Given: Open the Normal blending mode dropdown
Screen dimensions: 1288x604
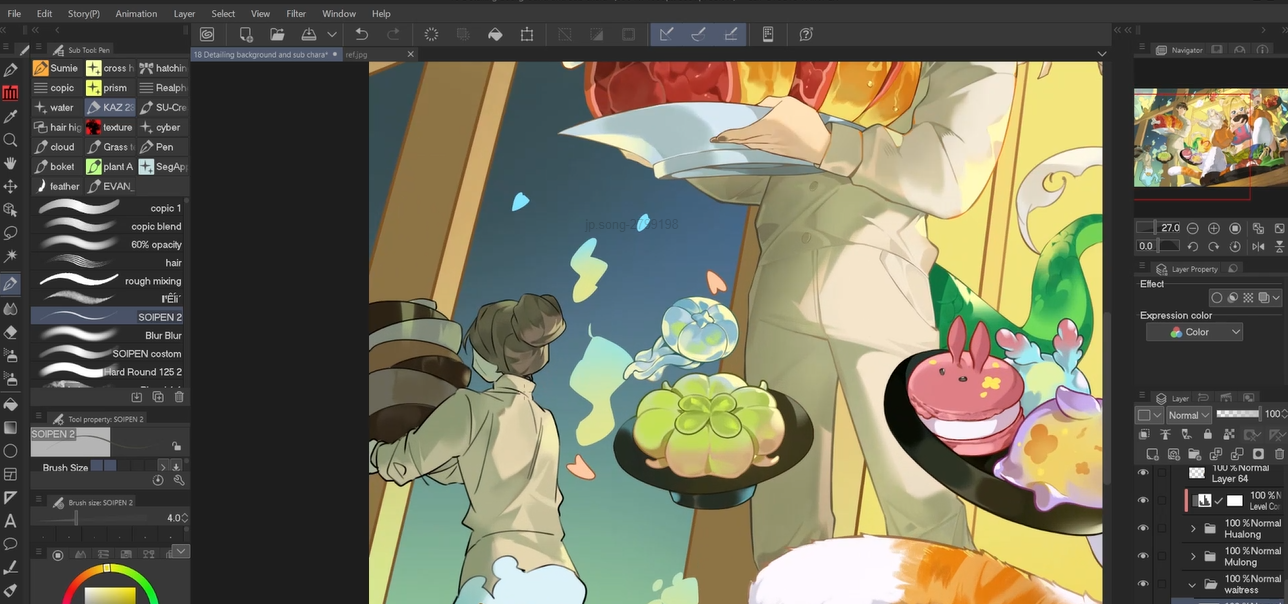Looking at the screenshot, I should [1189, 415].
